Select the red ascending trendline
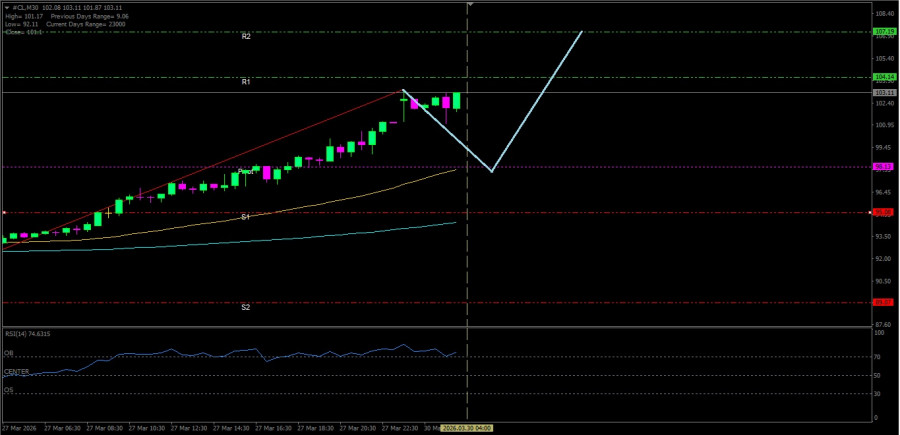900x435 pixels. pyautogui.click(x=250, y=151)
